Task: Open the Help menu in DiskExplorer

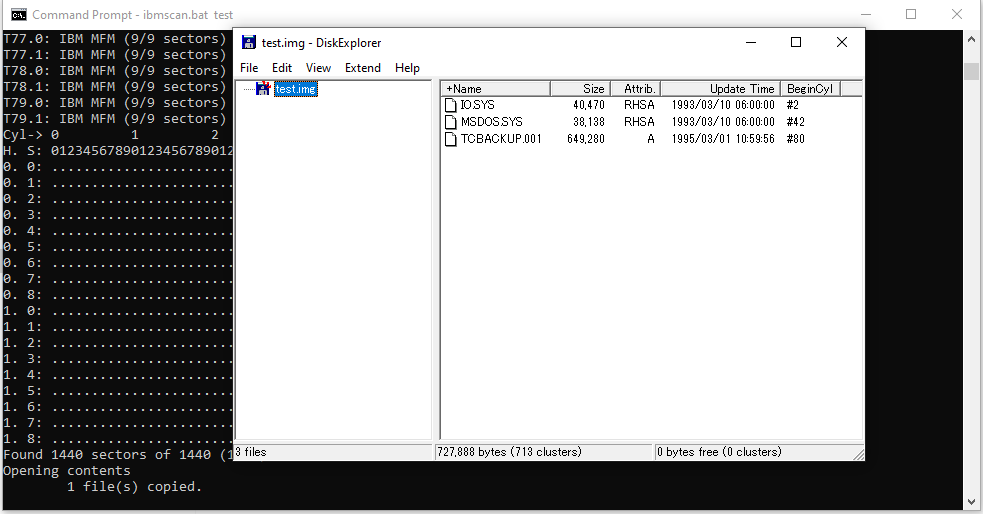Action: (x=407, y=68)
